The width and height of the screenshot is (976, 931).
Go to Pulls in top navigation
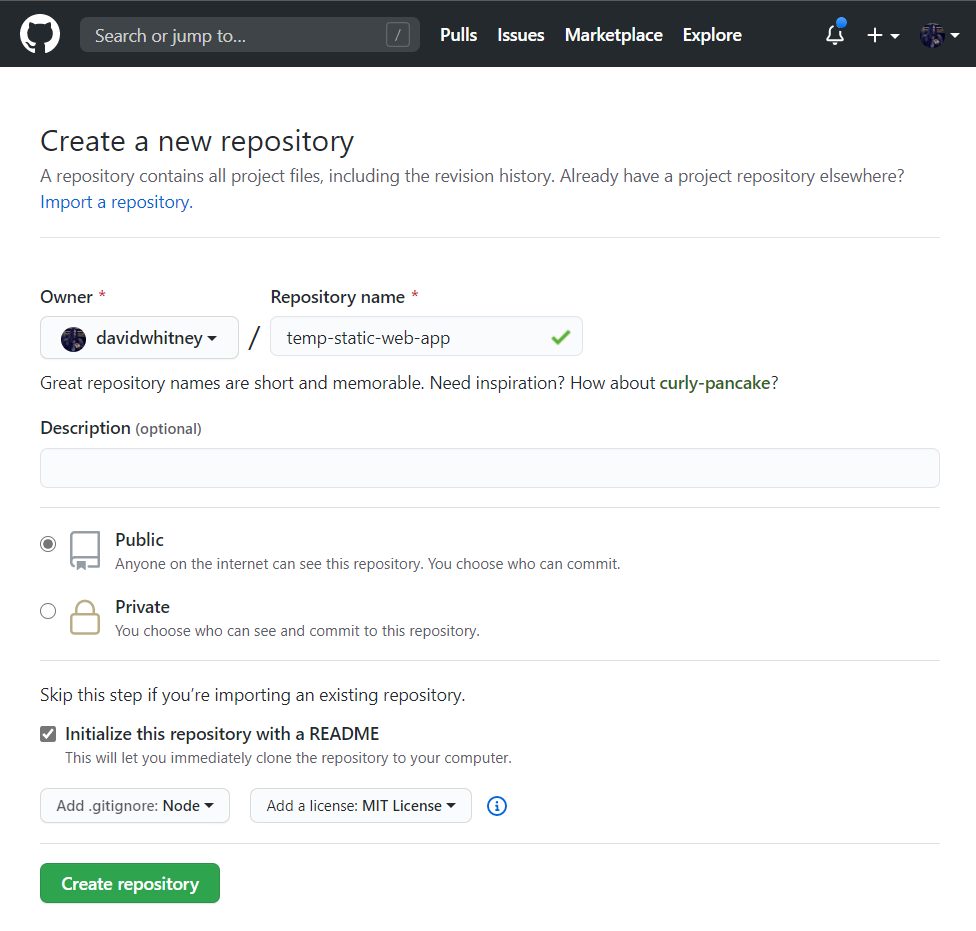tap(459, 35)
